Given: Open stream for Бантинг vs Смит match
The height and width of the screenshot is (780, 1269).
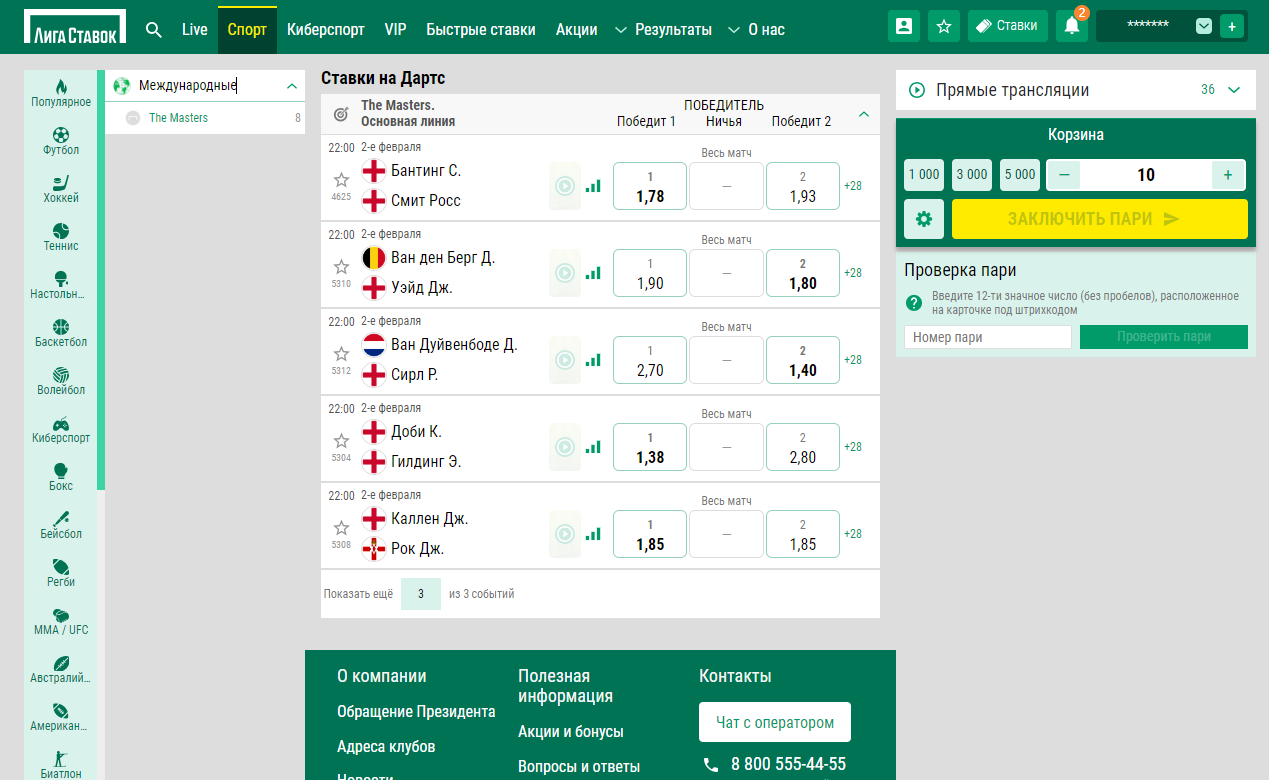Looking at the screenshot, I should pos(565,186).
